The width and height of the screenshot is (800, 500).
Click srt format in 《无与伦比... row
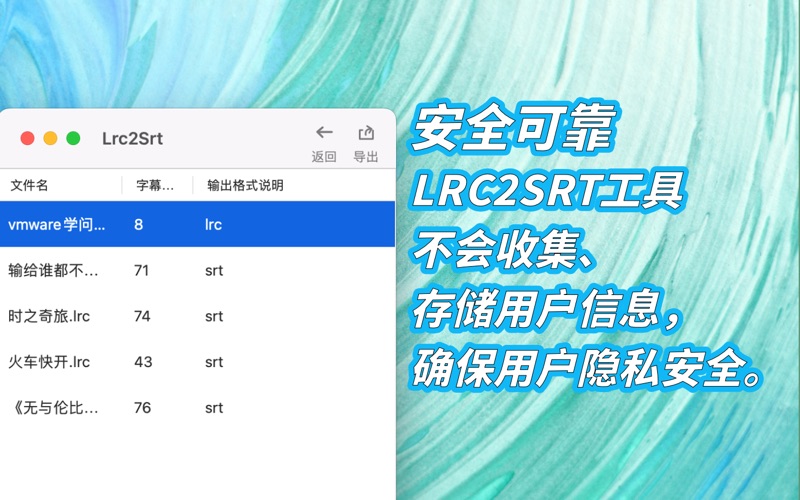point(214,408)
